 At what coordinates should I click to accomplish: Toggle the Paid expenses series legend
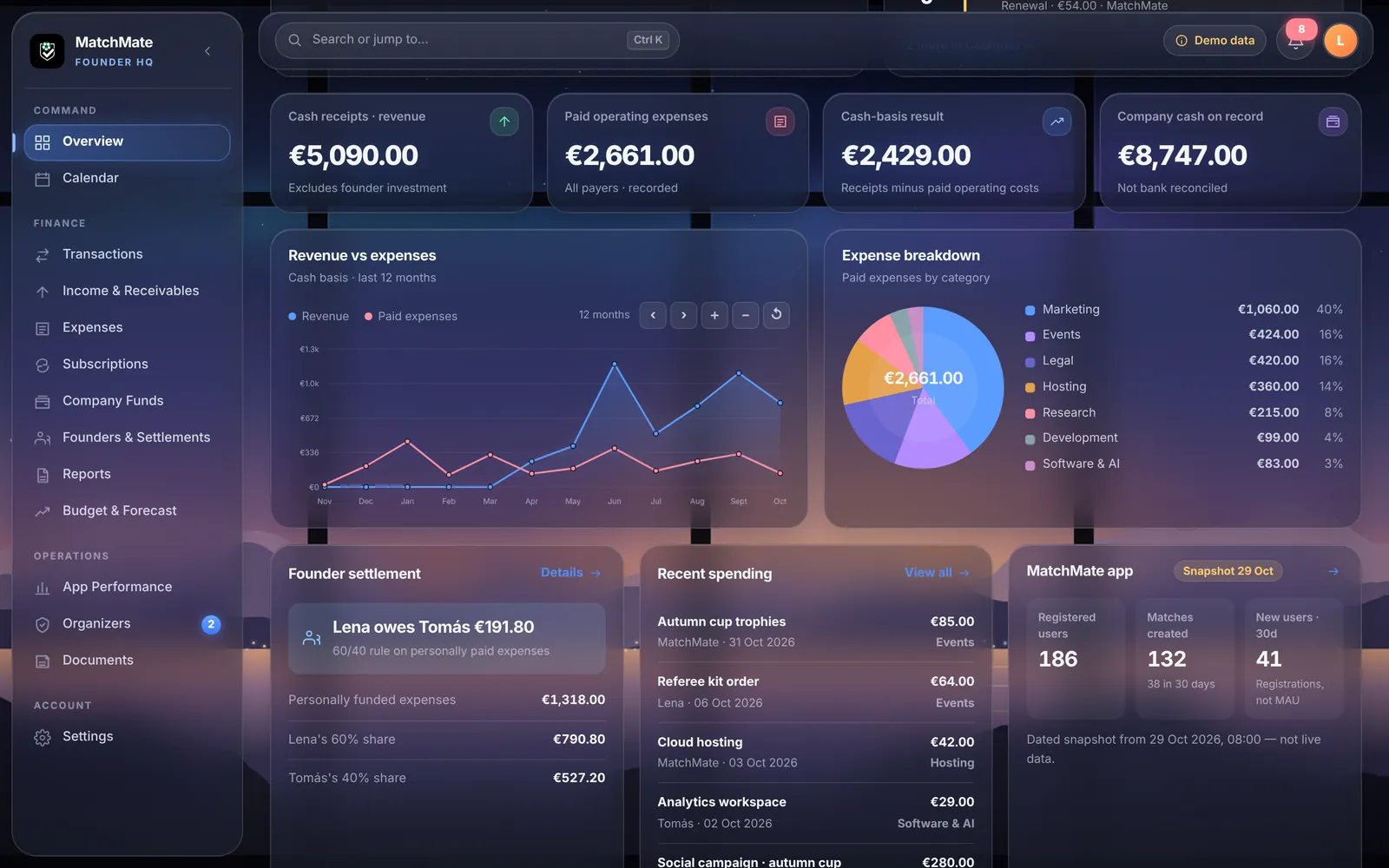pos(411,317)
